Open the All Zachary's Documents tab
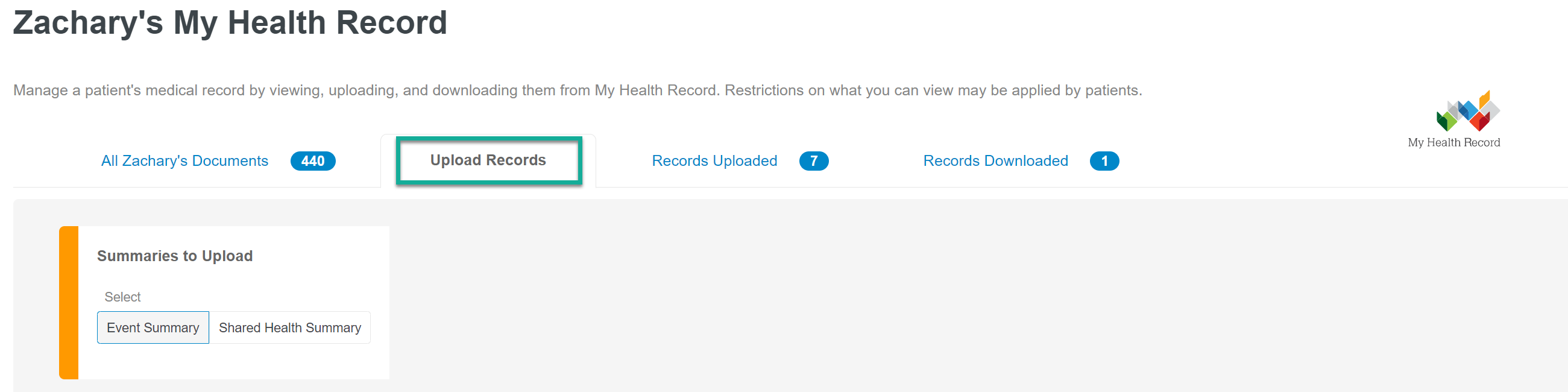The height and width of the screenshot is (392, 1568). point(184,160)
